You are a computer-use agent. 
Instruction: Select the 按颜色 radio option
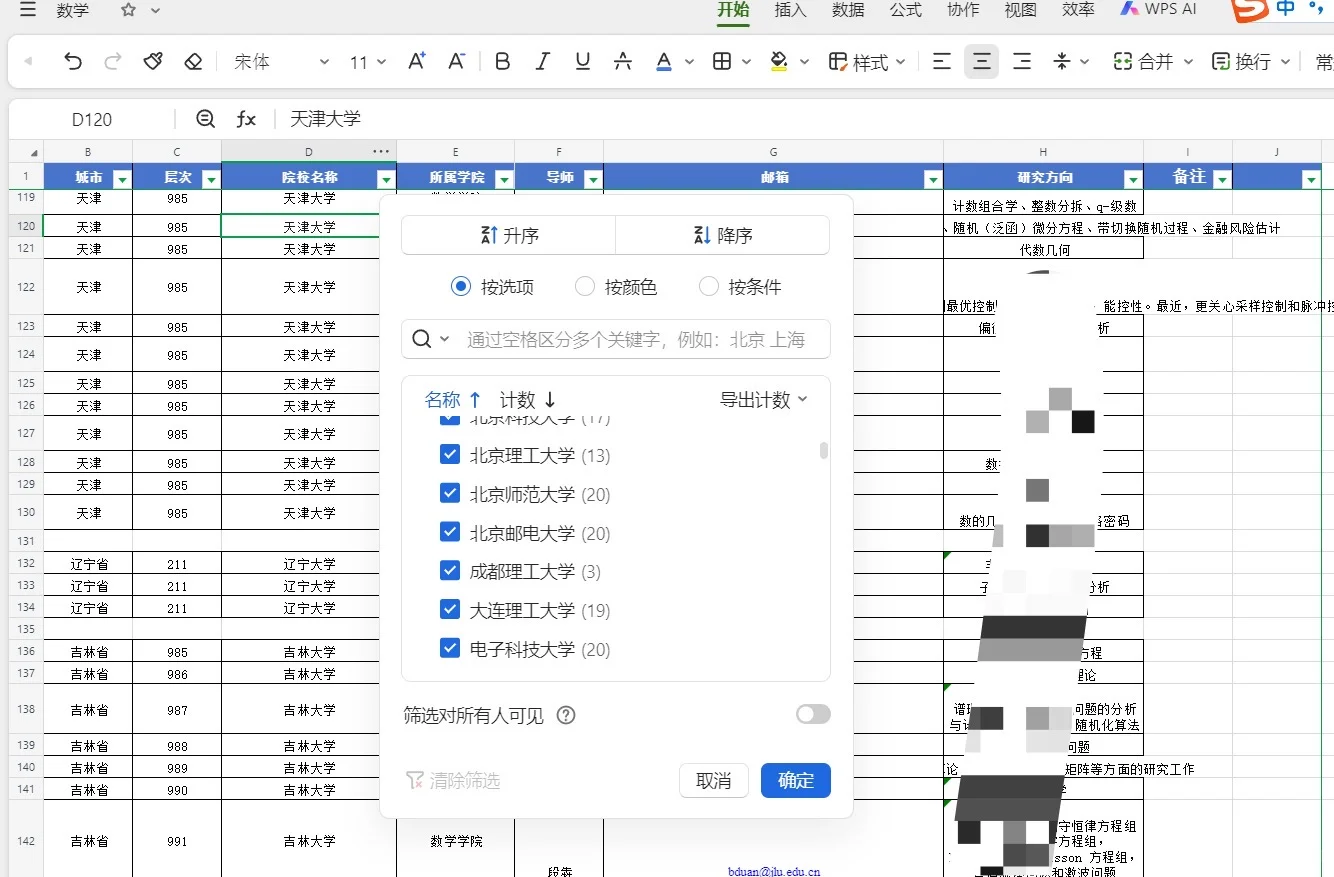click(x=585, y=287)
